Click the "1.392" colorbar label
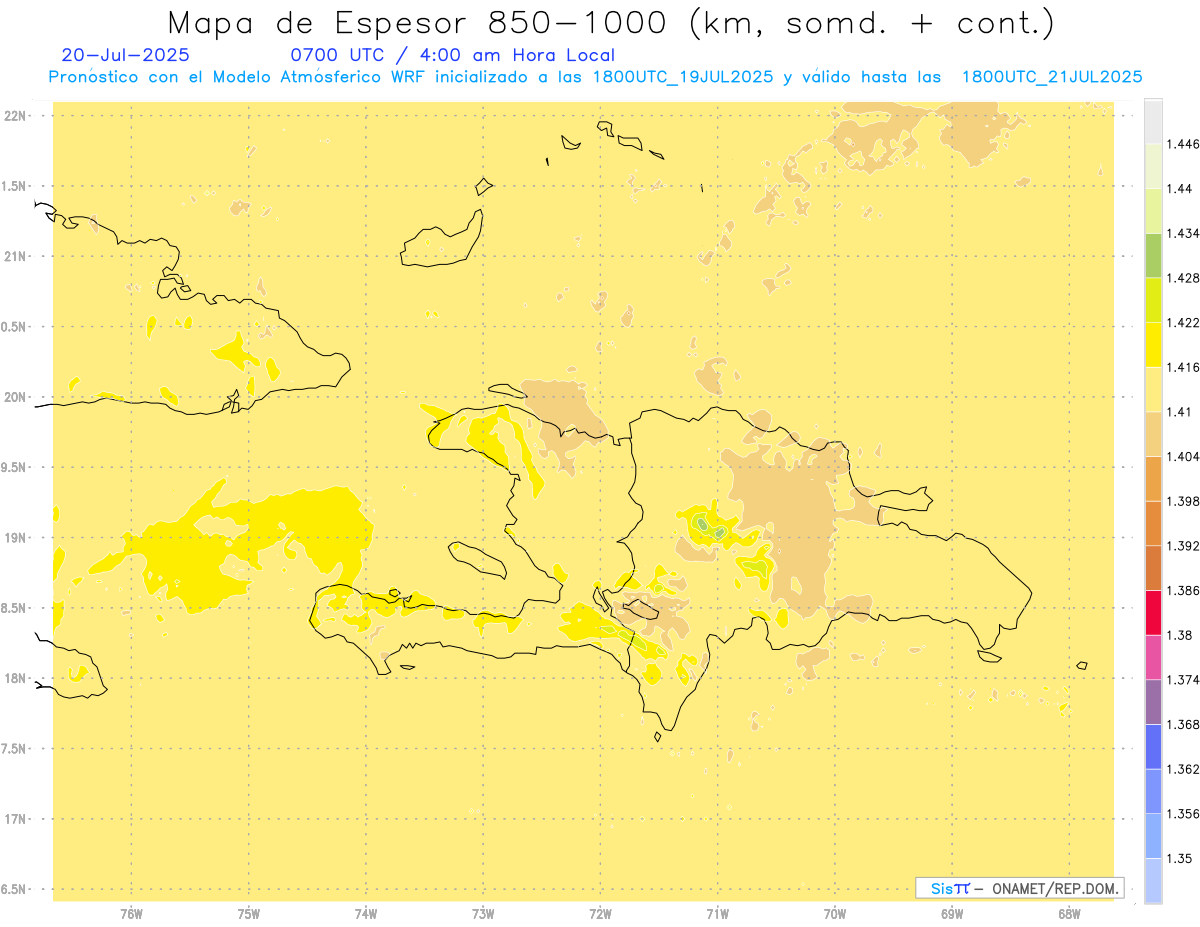The height and width of the screenshot is (927, 1200). click(x=1182, y=546)
